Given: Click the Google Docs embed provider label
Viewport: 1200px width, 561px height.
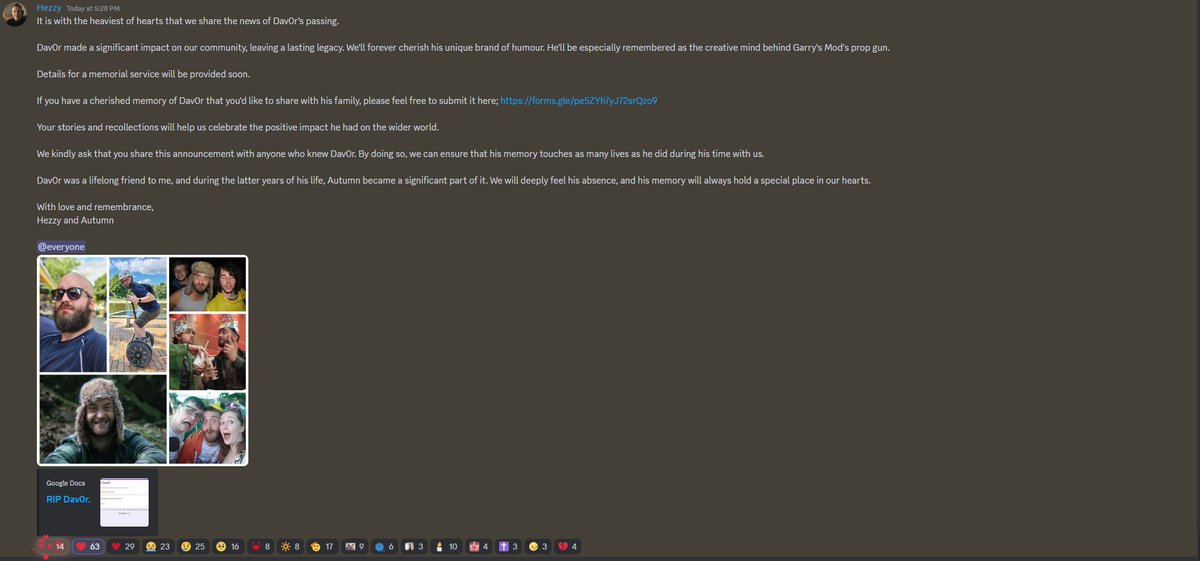Looking at the screenshot, I should 65,483.
